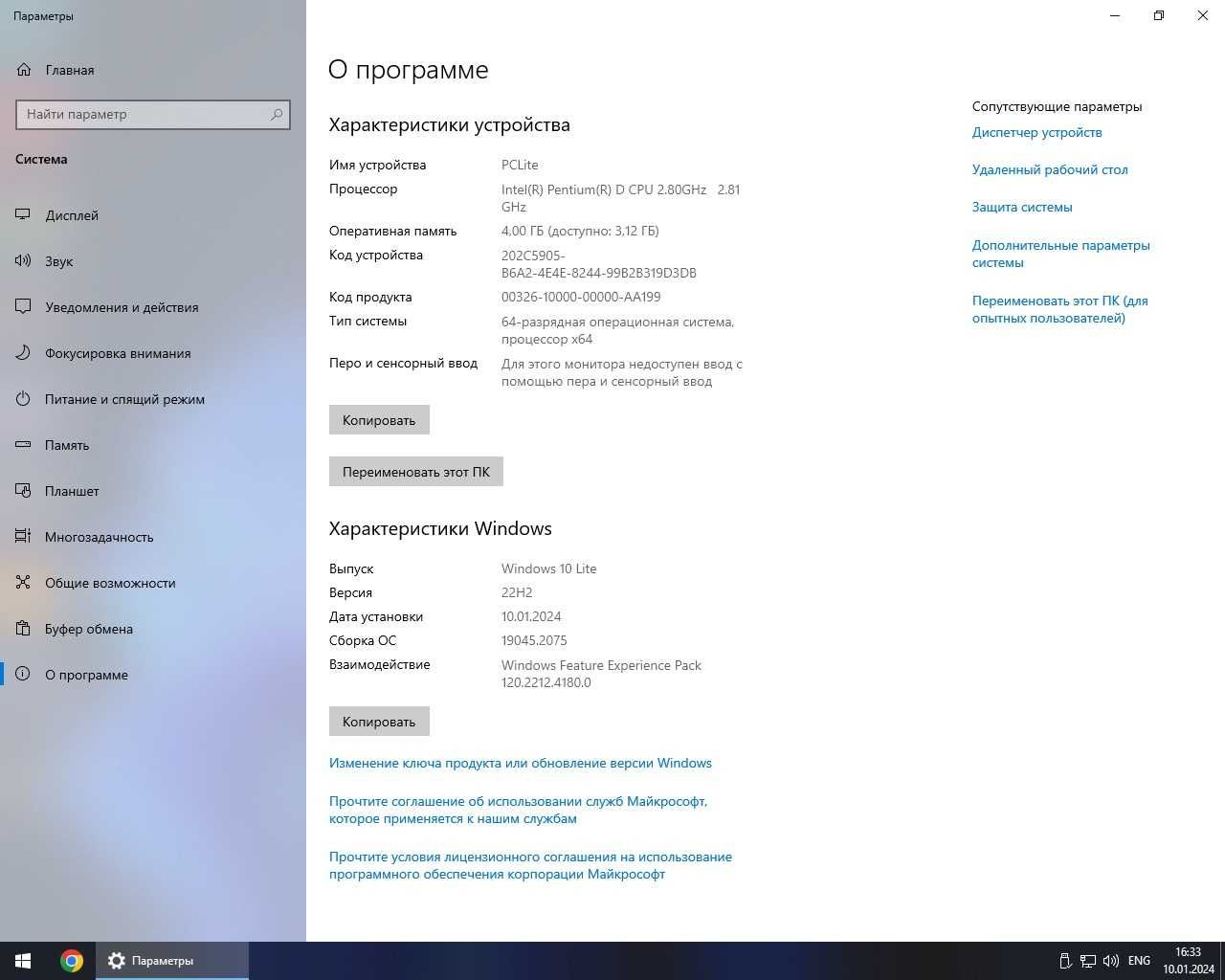The height and width of the screenshot is (980, 1225).
Task: Open the Удаленный рабочий стол link
Action: (1050, 169)
